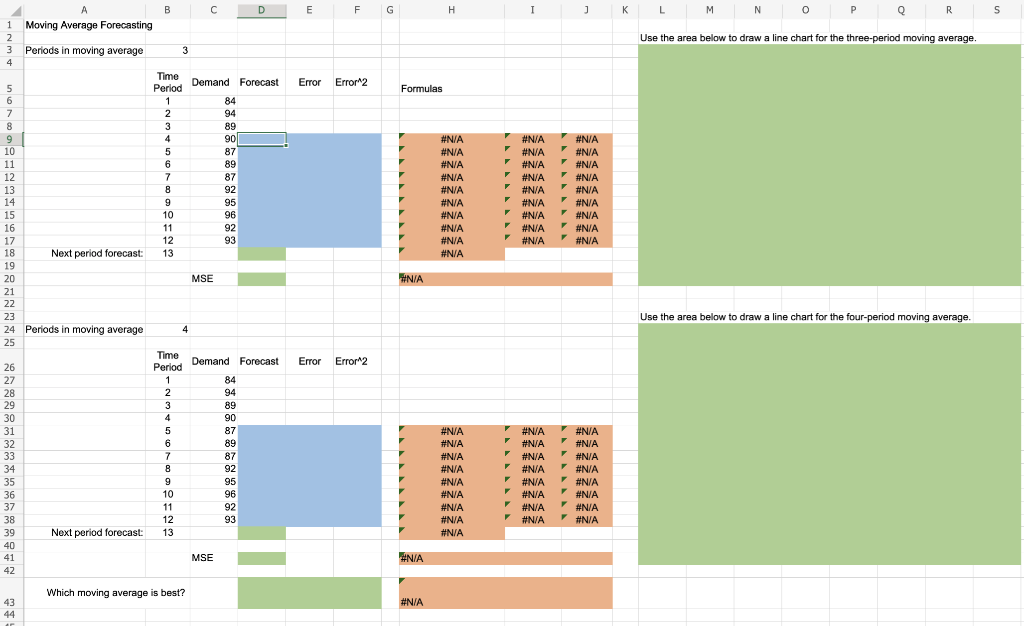The image size is (1024, 626).
Task: Select row 31 header
Action: (10, 431)
